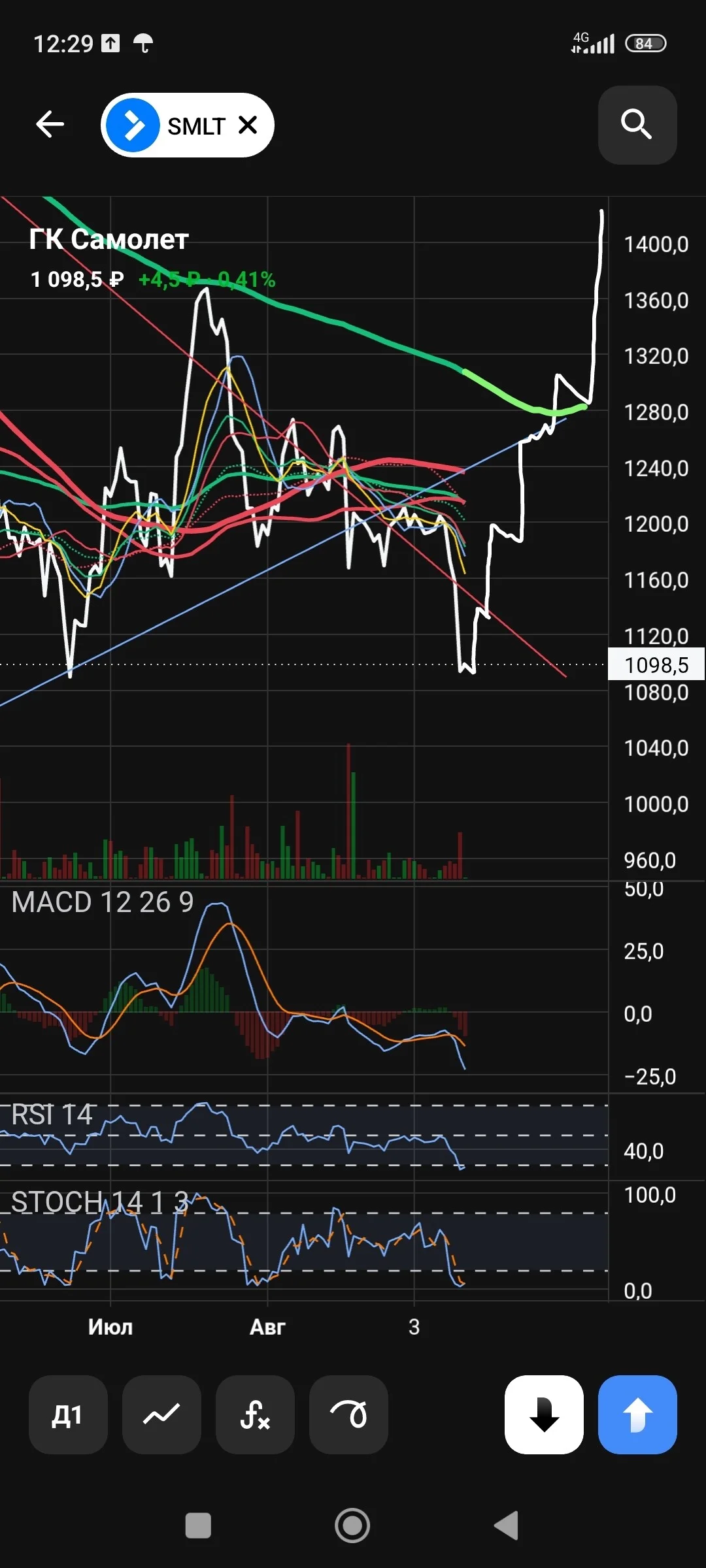
Task: Tap the battery indicator in status bar
Action: pos(646,43)
